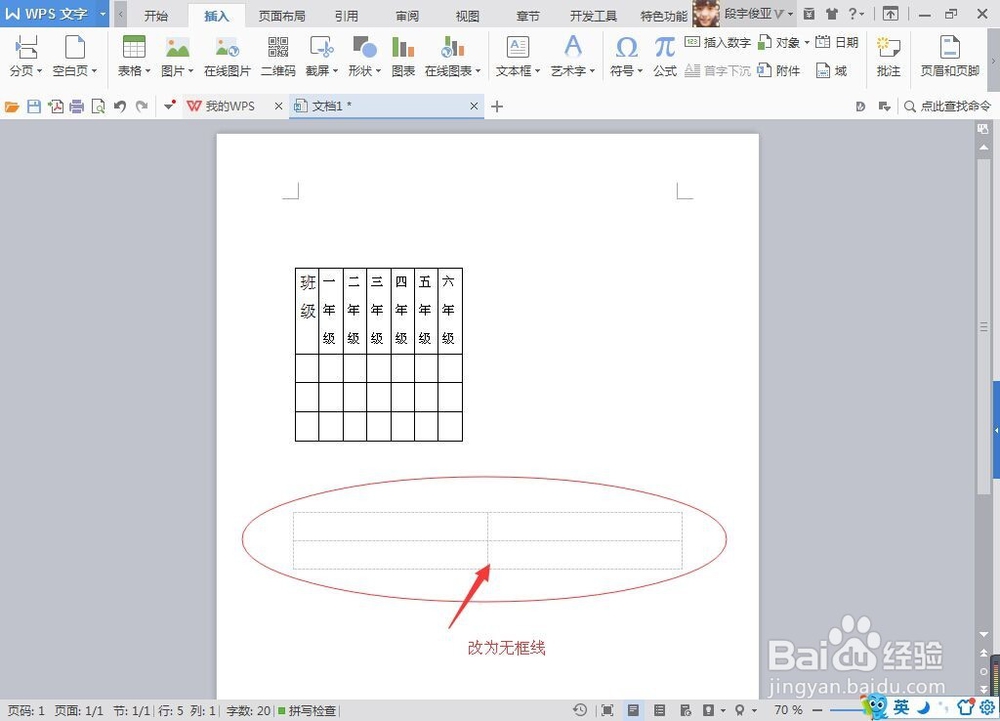Click 插入数字 insert number

717,43
